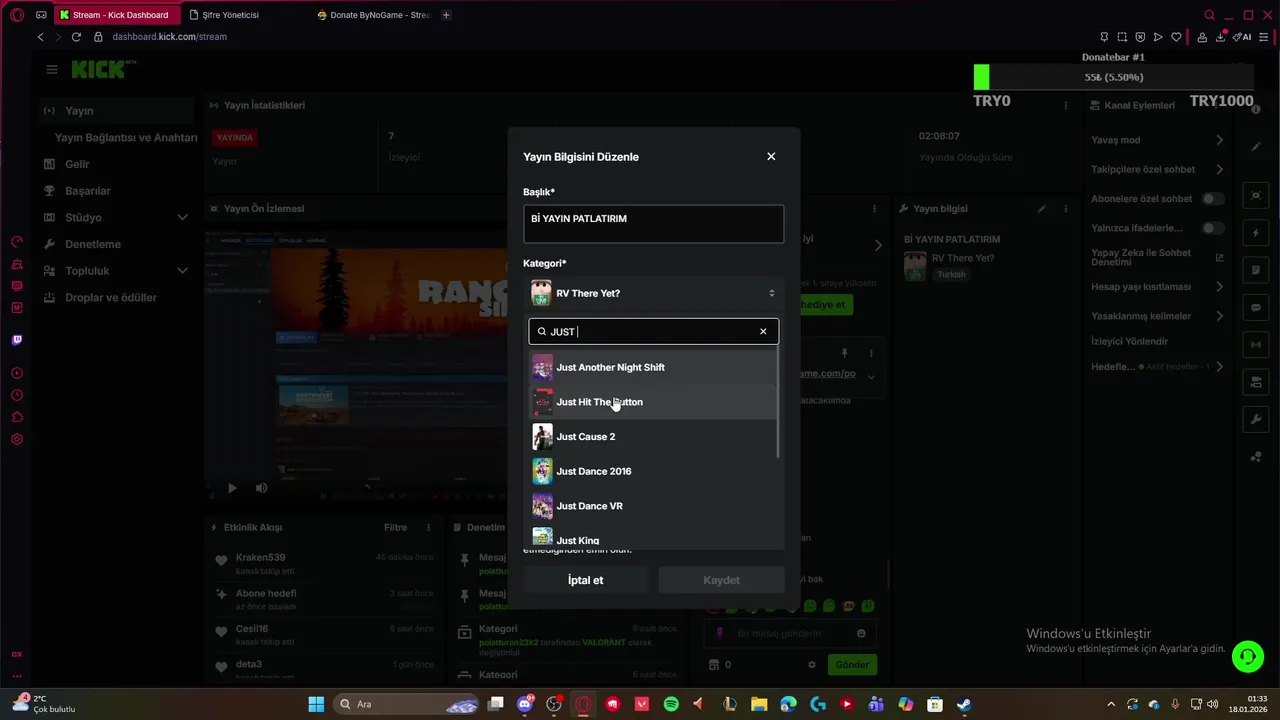1280x720 pixels.
Task: Open Yayın sidebar section
Action: (x=117, y=111)
